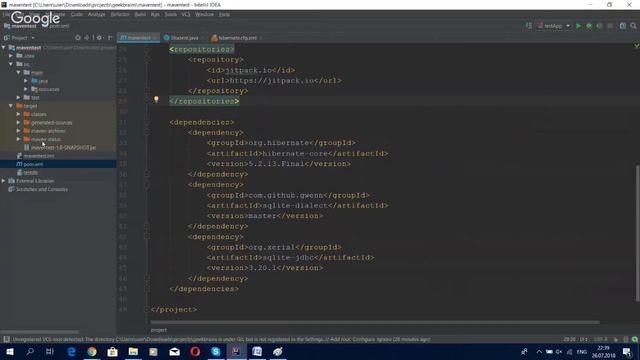Open the Window menu
Image resolution: width=640 pixels, height=360 pixels.
(204, 14)
